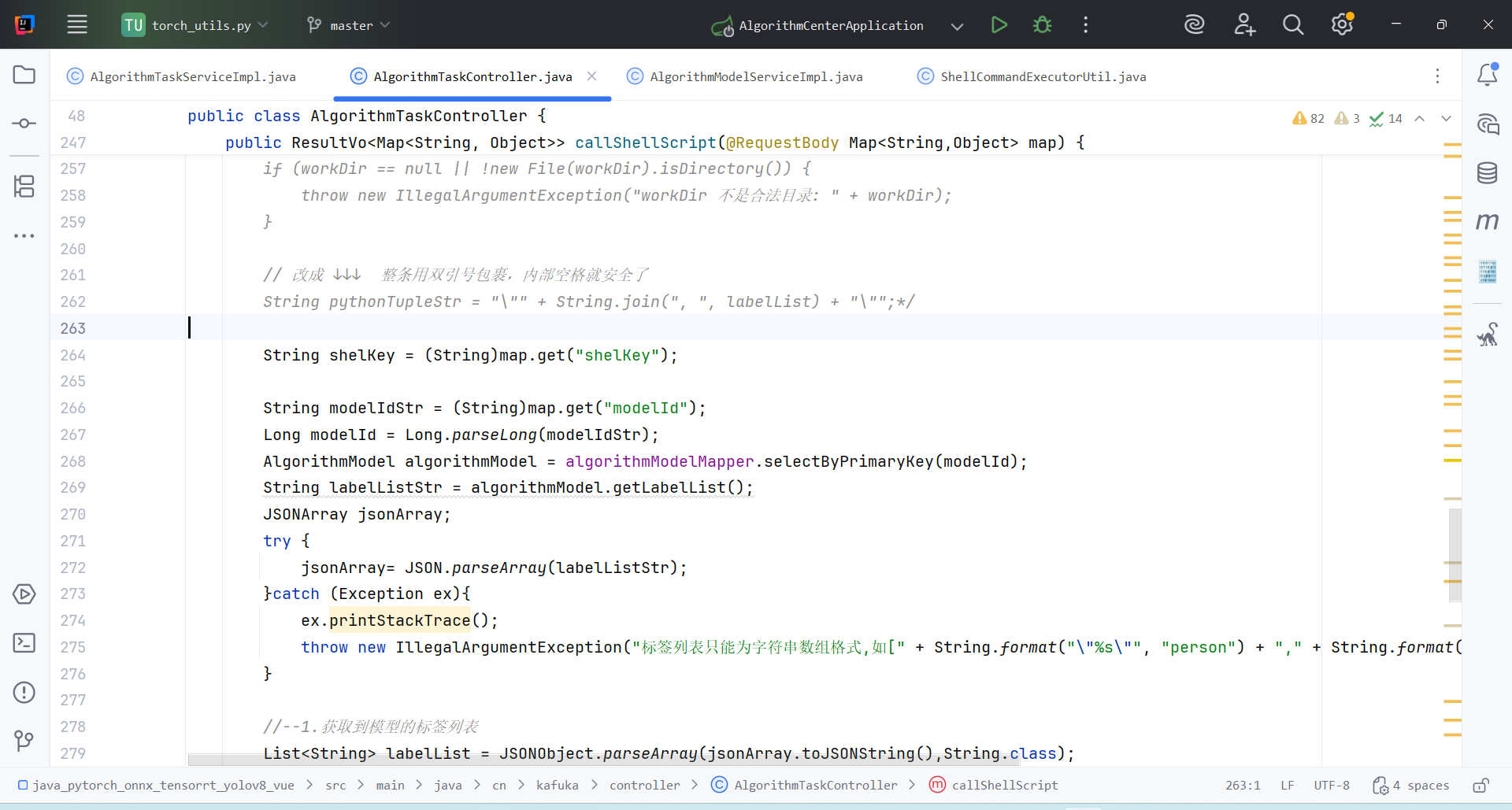Screen dimensions: 1512x810
Task: Show more tool windows ellipsis
Action: pos(24,235)
